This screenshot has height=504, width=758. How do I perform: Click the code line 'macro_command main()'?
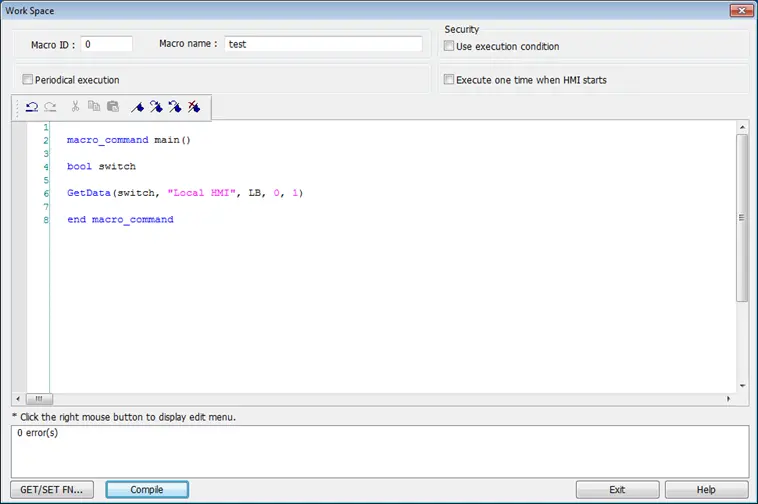click(129, 140)
